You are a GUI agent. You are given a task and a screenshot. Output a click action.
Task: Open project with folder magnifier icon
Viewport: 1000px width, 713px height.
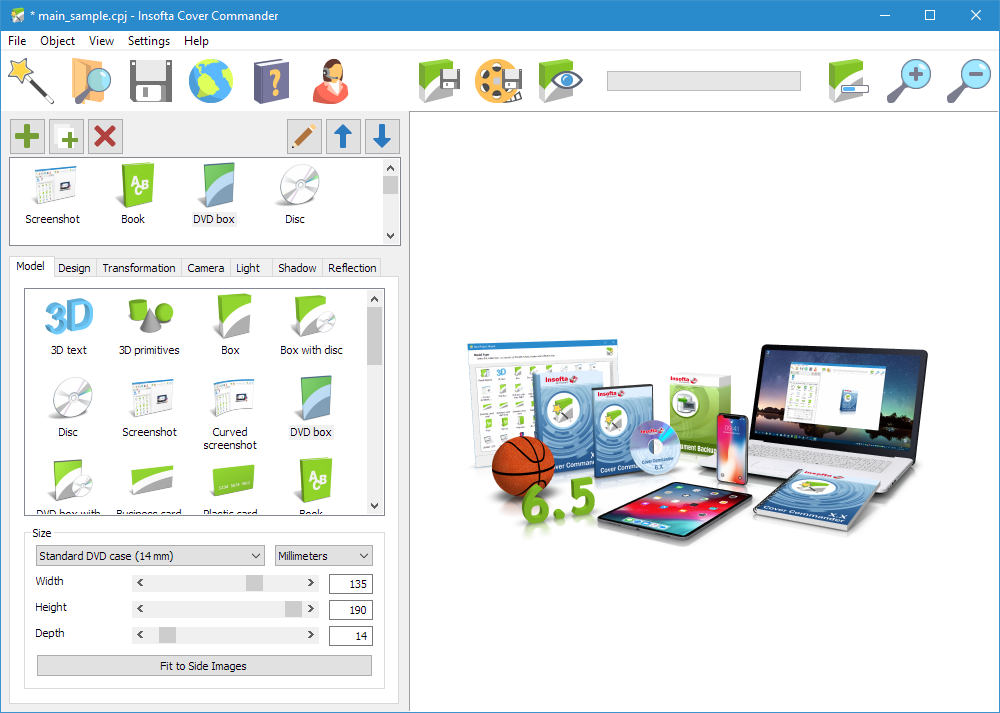tap(91, 81)
